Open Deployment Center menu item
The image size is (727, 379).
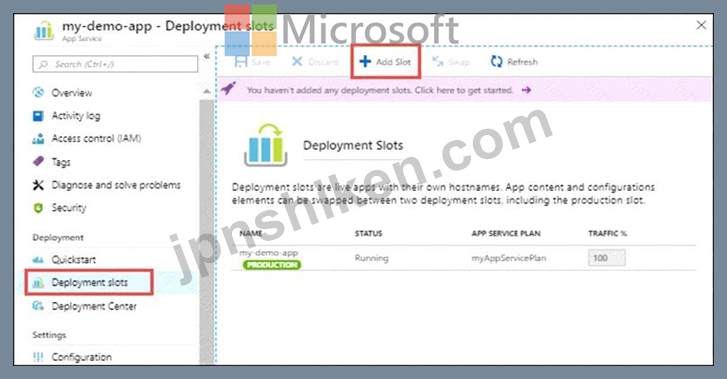94,306
